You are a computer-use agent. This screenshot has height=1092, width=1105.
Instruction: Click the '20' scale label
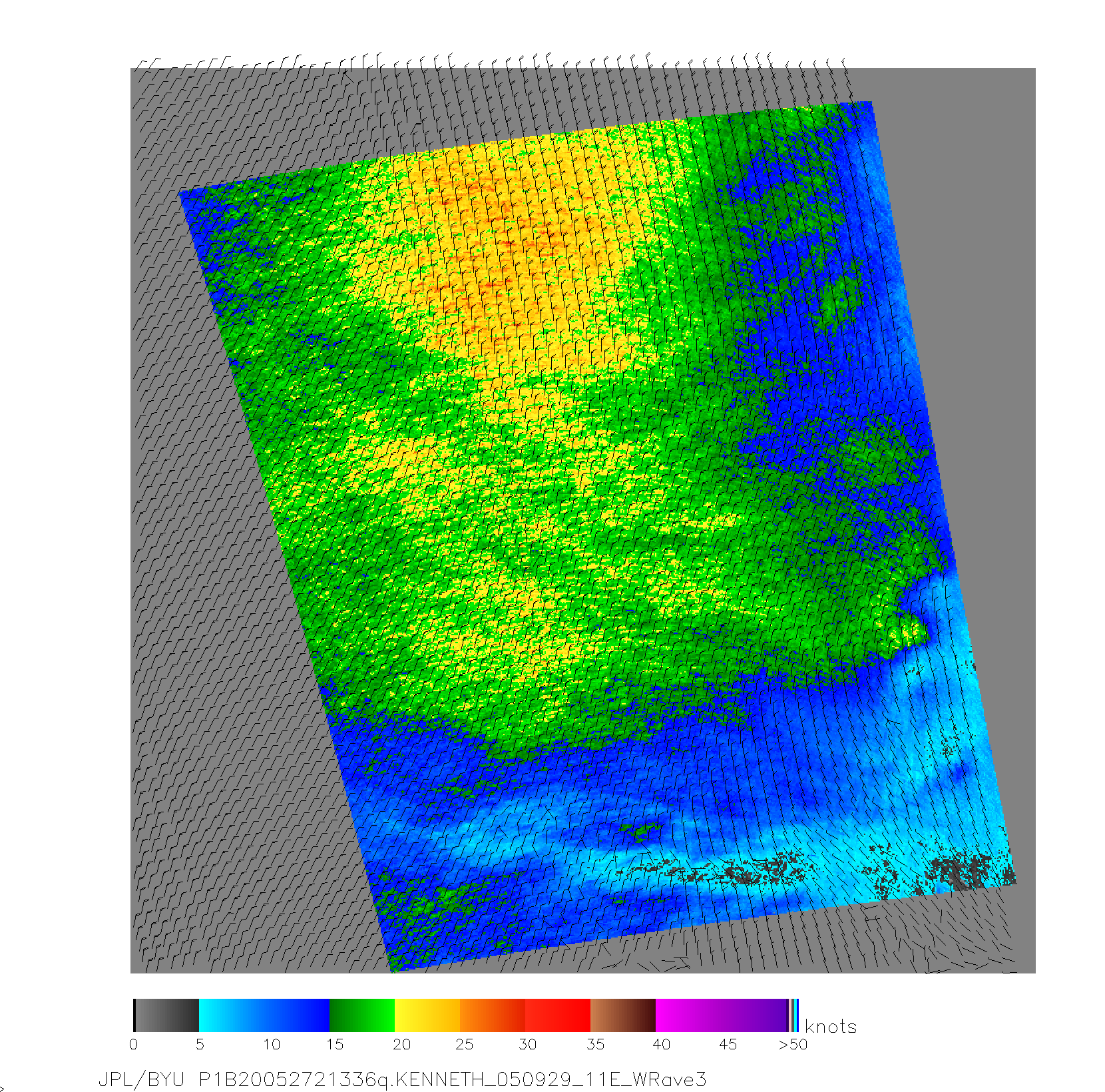[x=401, y=1044]
